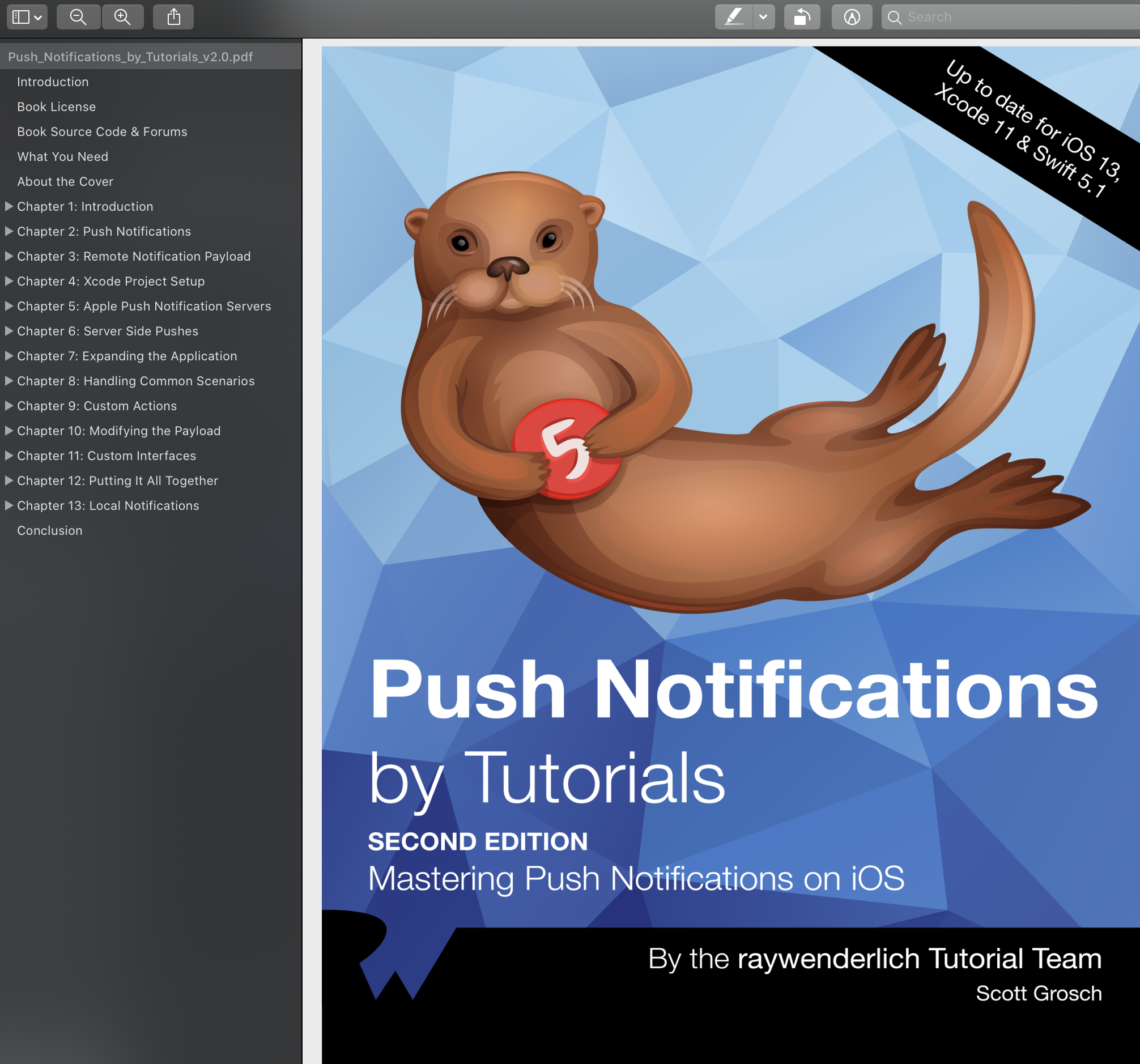This screenshot has width=1140, height=1064.
Task: Zoom out of the document
Action: pos(79,16)
